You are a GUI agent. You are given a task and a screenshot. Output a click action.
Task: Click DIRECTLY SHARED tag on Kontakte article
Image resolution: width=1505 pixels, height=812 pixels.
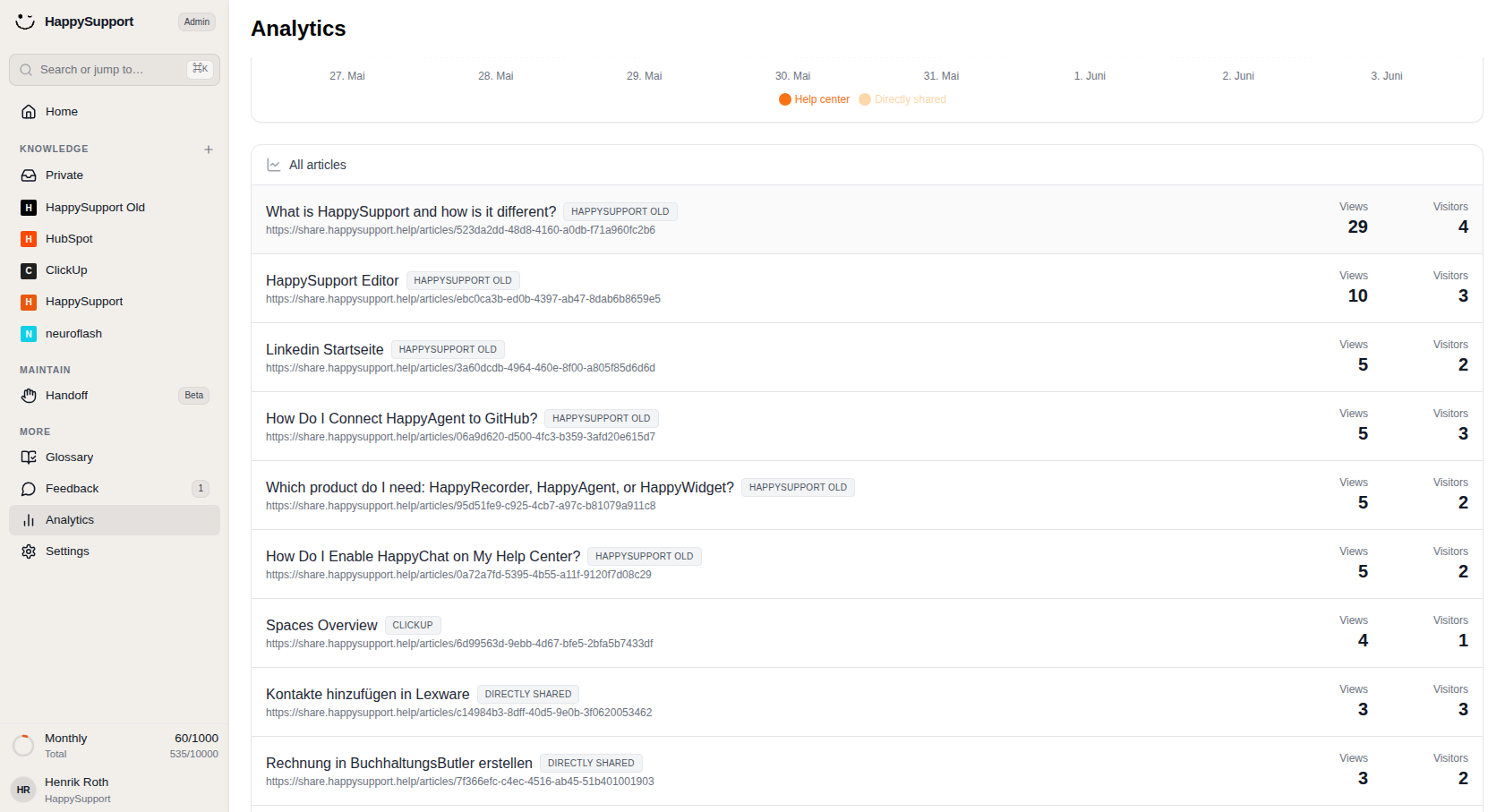[x=528, y=695]
